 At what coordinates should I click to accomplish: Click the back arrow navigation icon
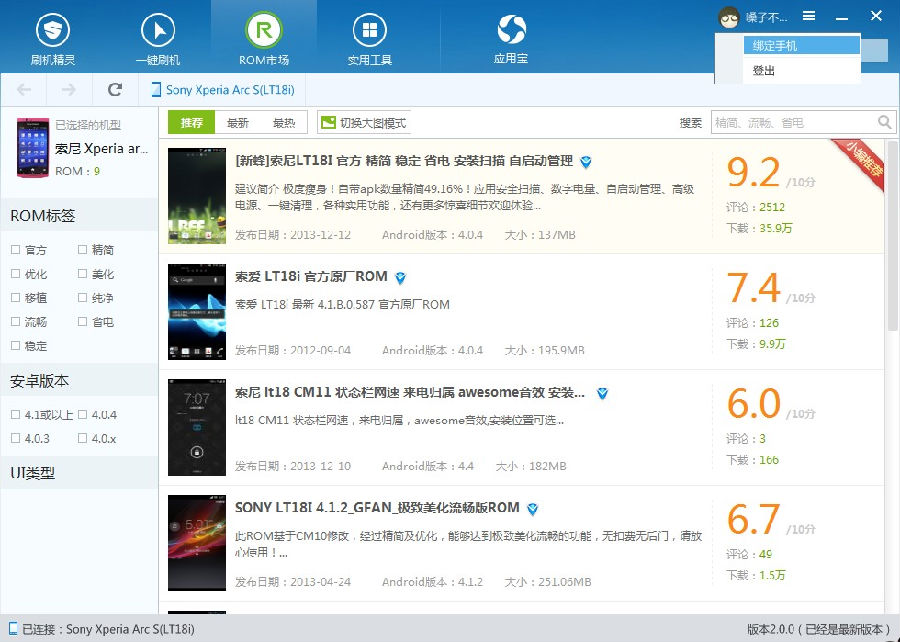click(24, 90)
